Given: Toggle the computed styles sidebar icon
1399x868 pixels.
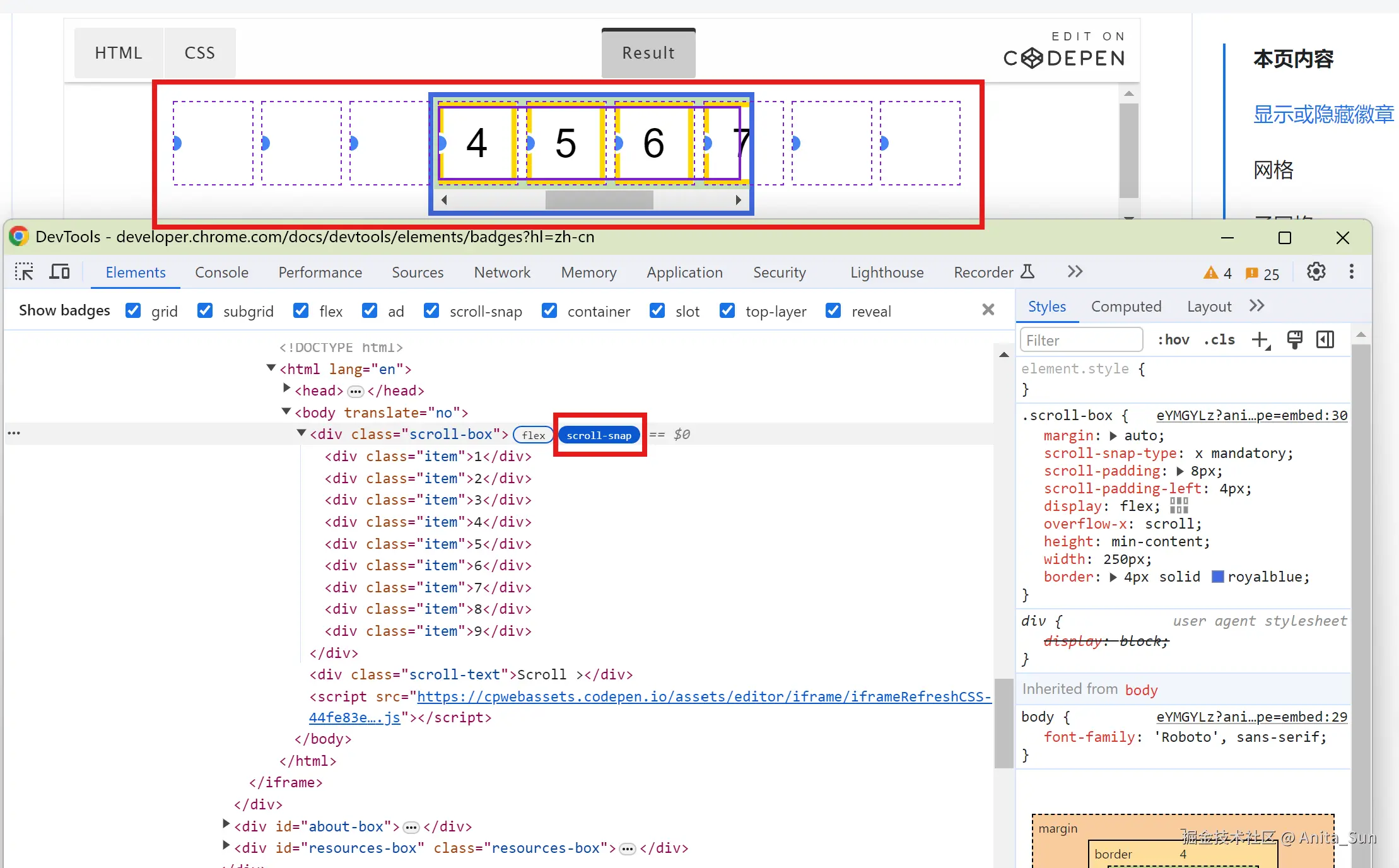Looking at the screenshot, I should 1325,340.
